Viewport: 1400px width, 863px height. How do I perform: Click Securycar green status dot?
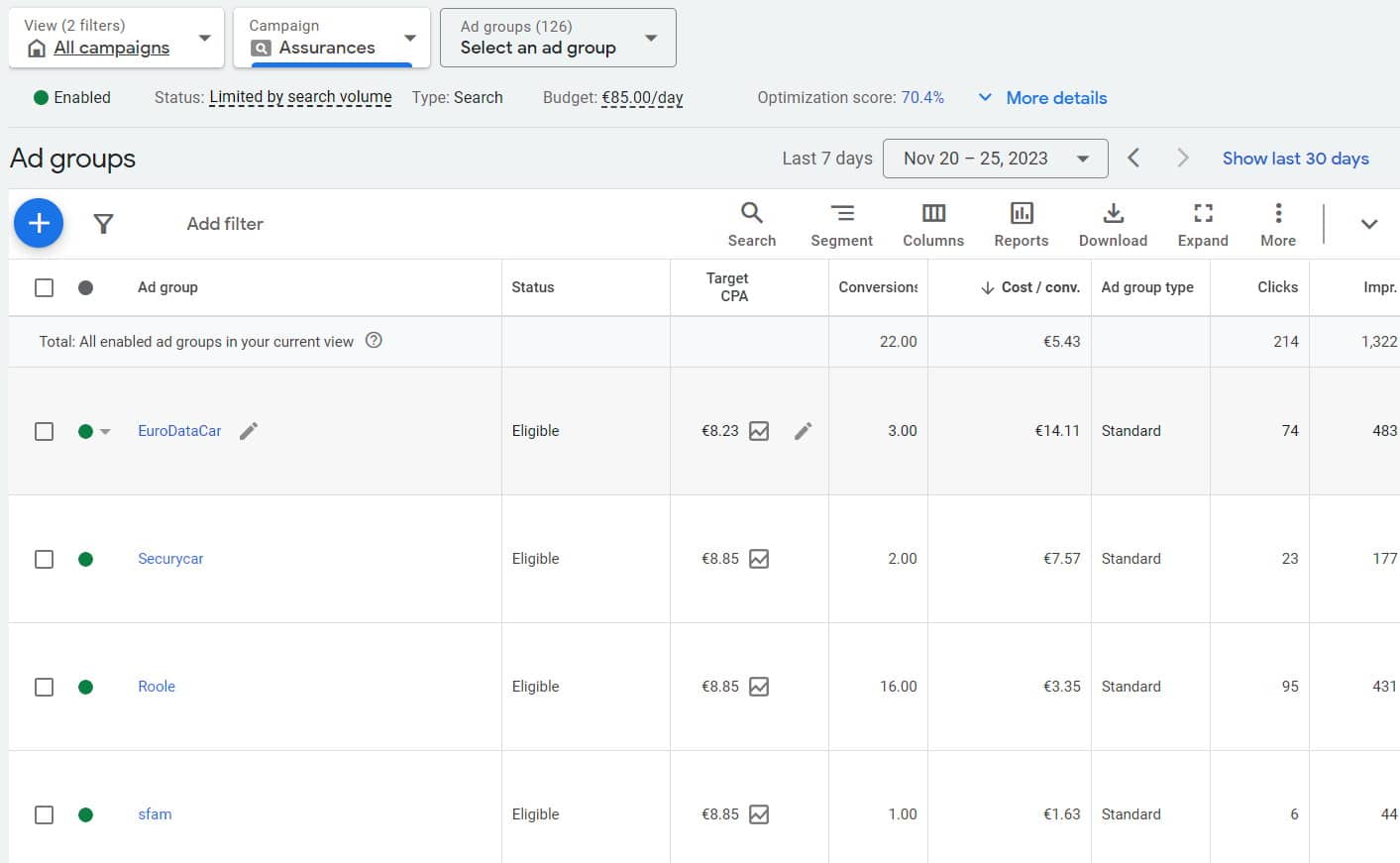(x=85, y=559)
